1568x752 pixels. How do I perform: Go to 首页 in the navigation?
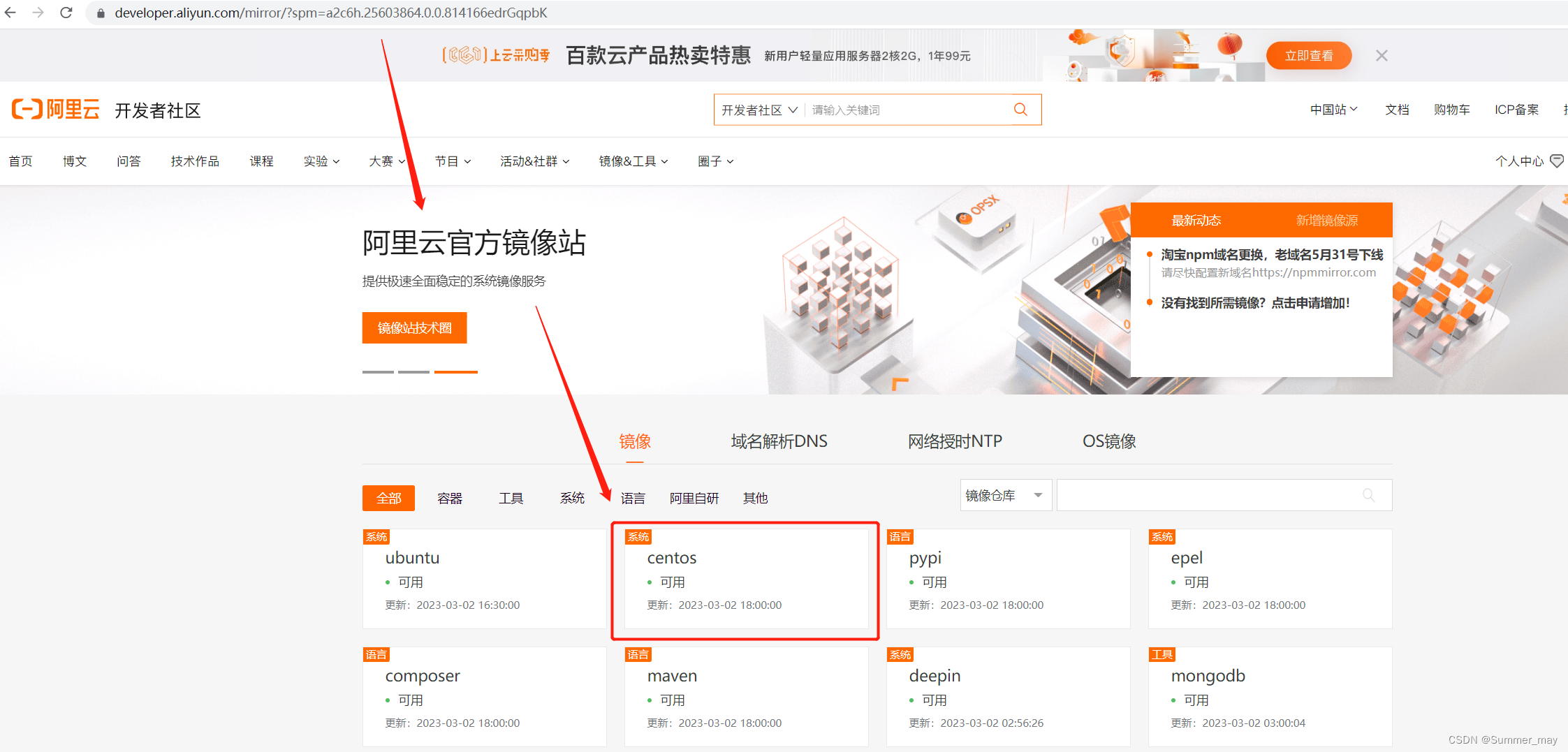click(x=21, y=161)
